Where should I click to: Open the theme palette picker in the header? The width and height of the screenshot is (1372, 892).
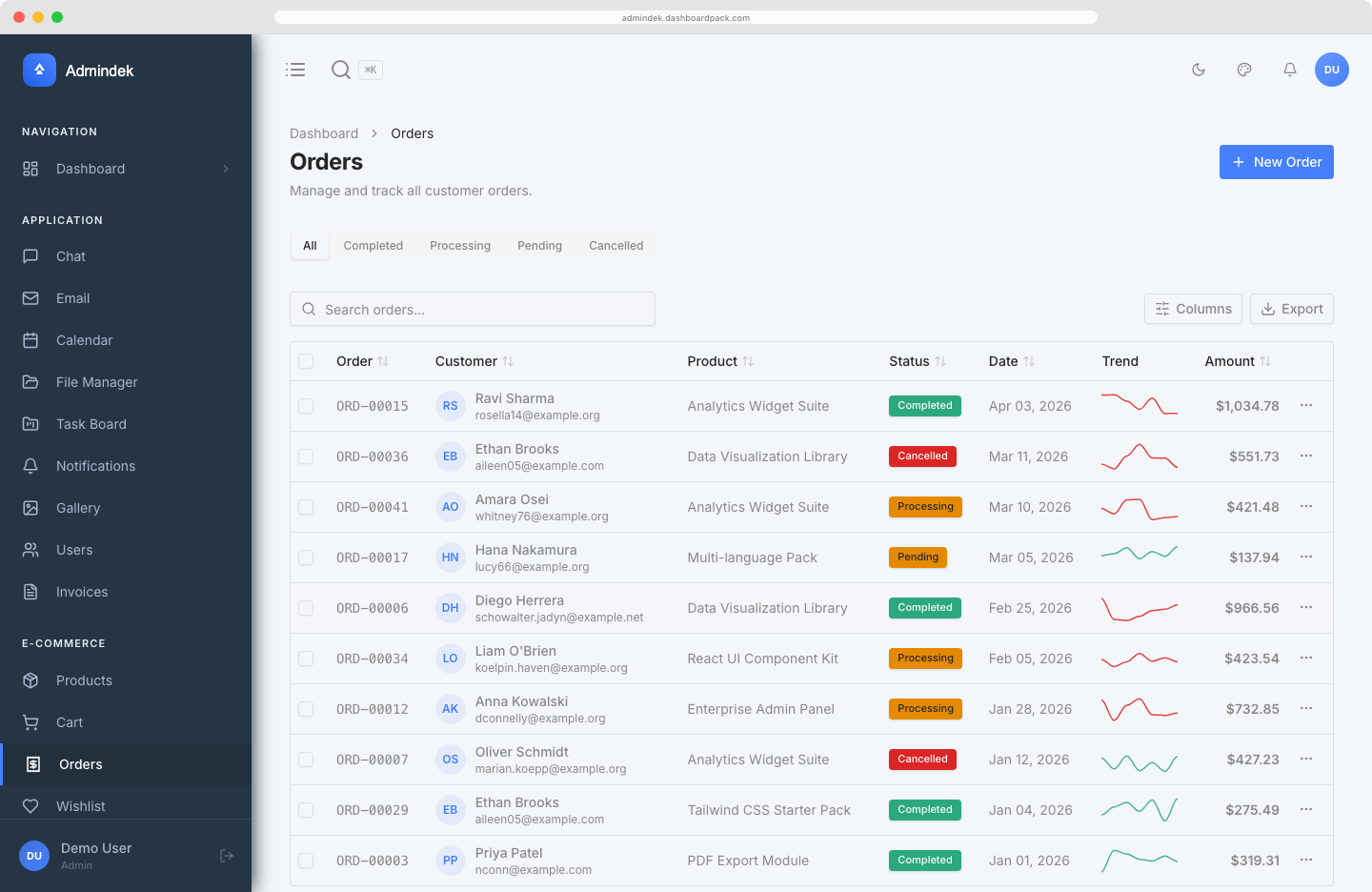point(1244,70)
